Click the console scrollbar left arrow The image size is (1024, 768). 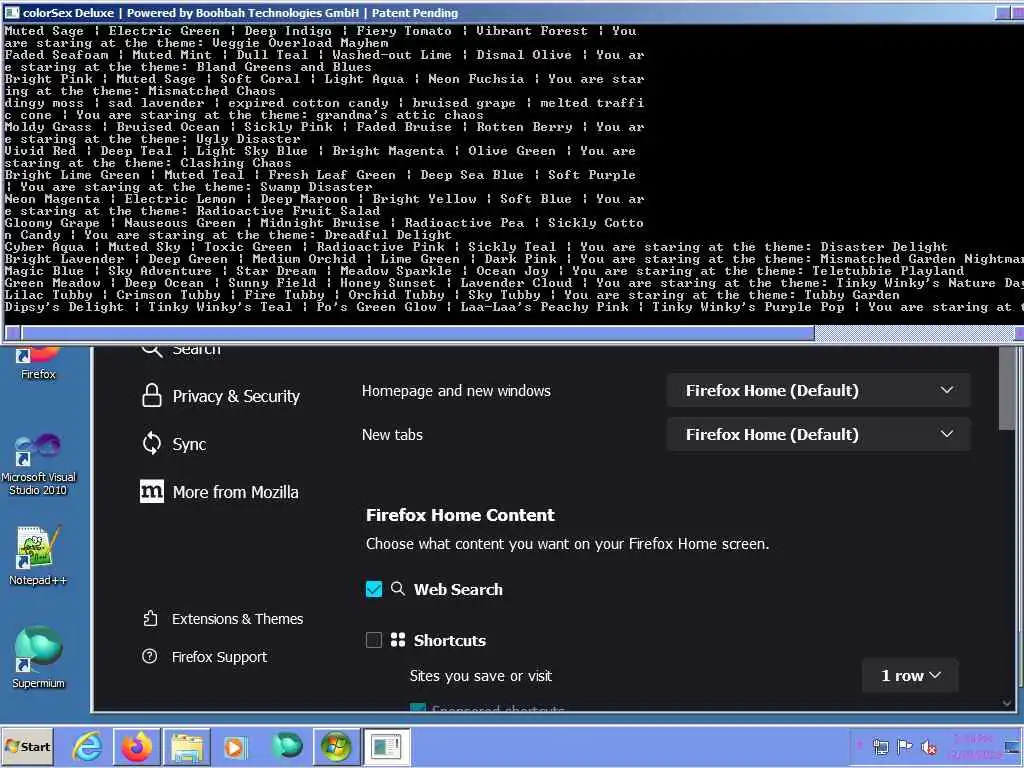tap(12, 333)
